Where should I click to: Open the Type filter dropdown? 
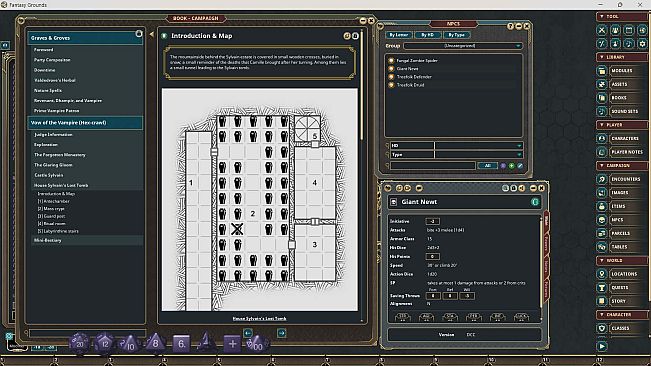pyautogui.click(x=479, y=154)
